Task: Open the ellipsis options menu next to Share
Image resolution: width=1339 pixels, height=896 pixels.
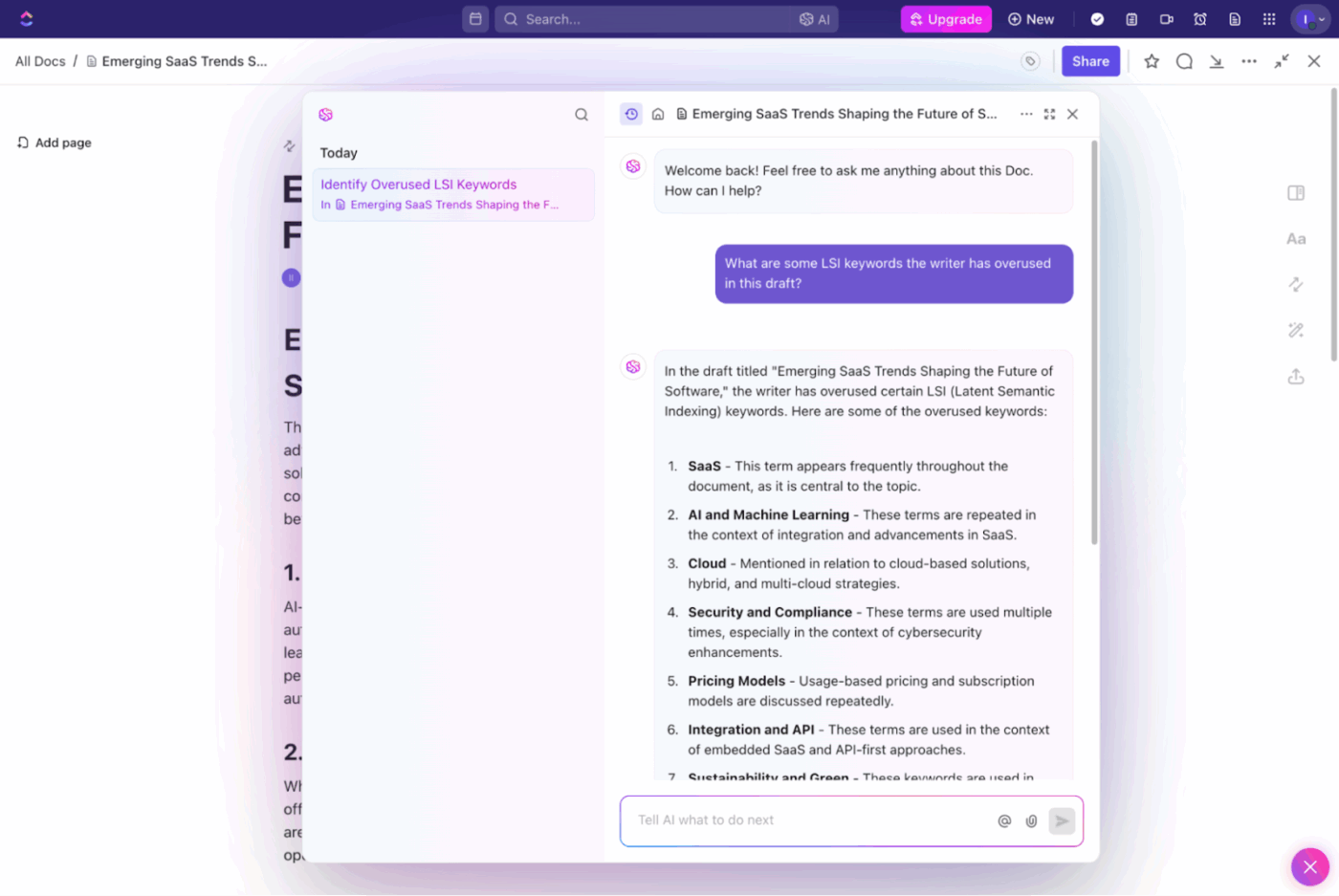Action: click(1249, 60)
